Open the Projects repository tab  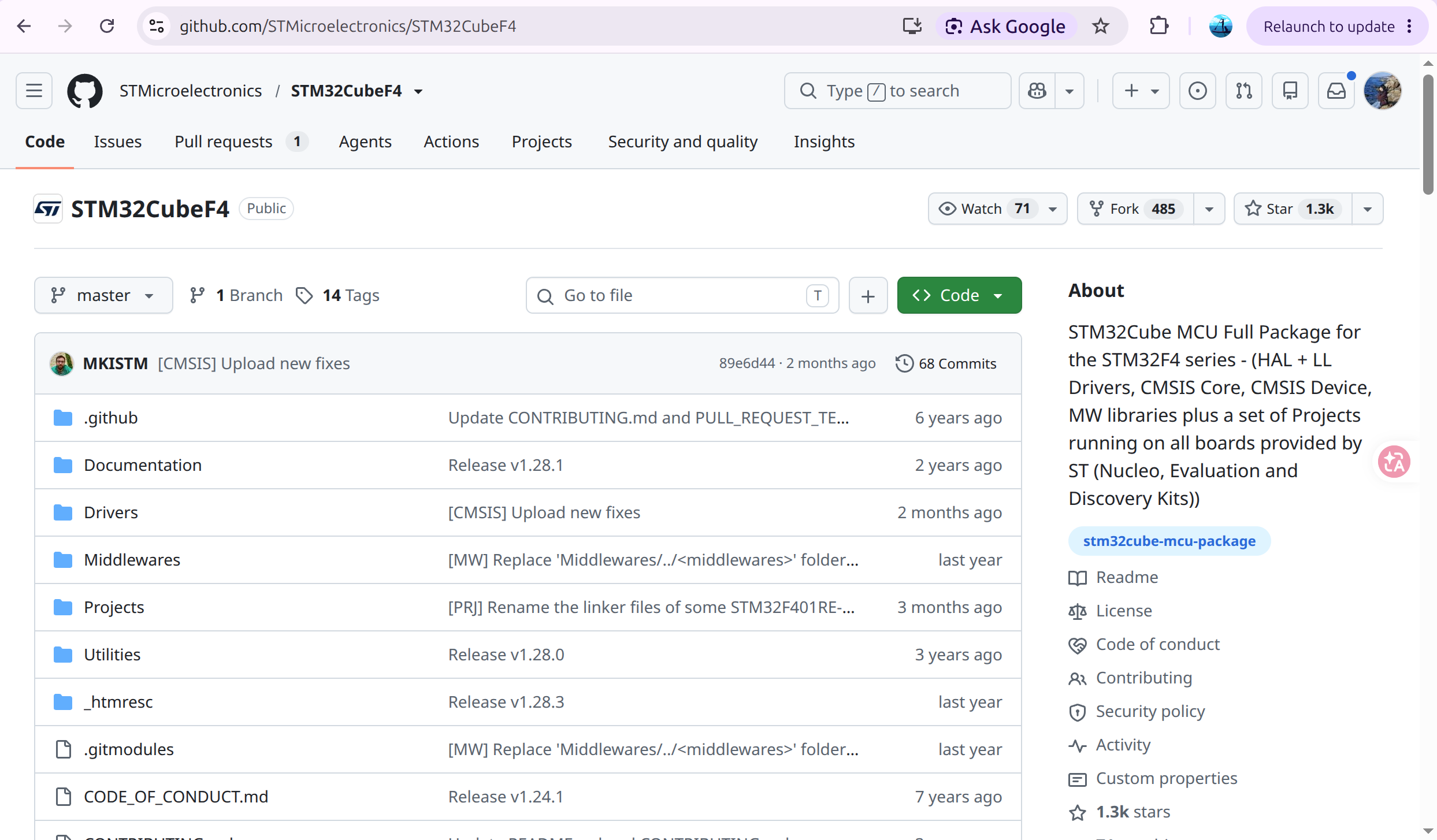pyautogui.click(x=542, y=142)
